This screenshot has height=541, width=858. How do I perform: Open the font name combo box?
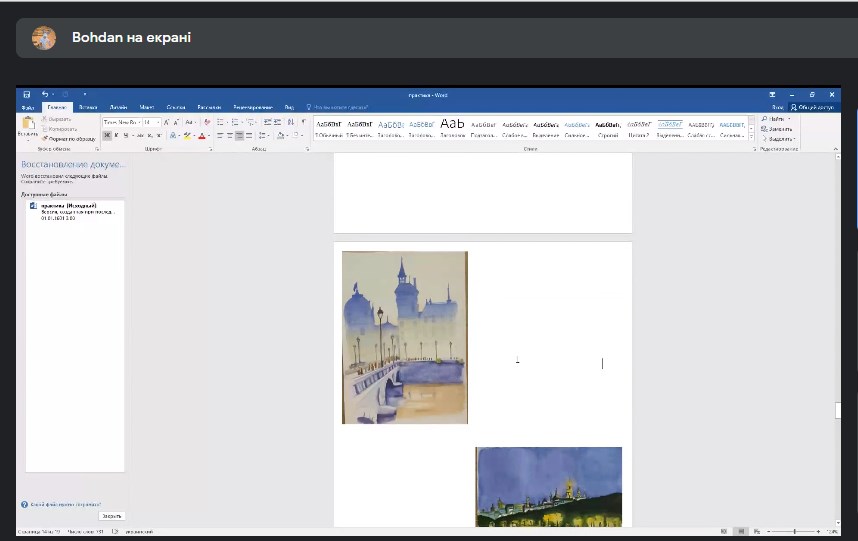click(x=123, y=123)
